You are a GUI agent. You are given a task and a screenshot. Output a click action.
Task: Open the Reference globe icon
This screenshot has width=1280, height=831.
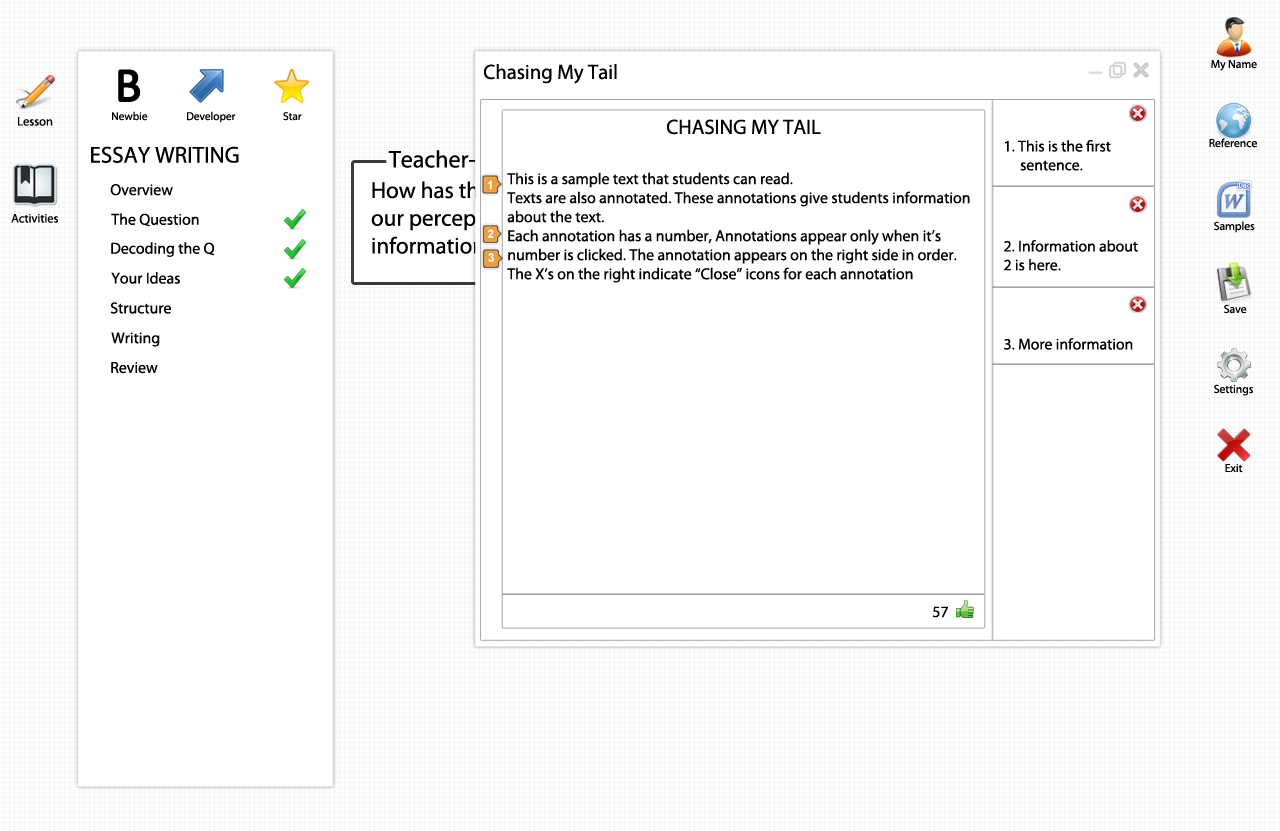tap(1233, 120)
